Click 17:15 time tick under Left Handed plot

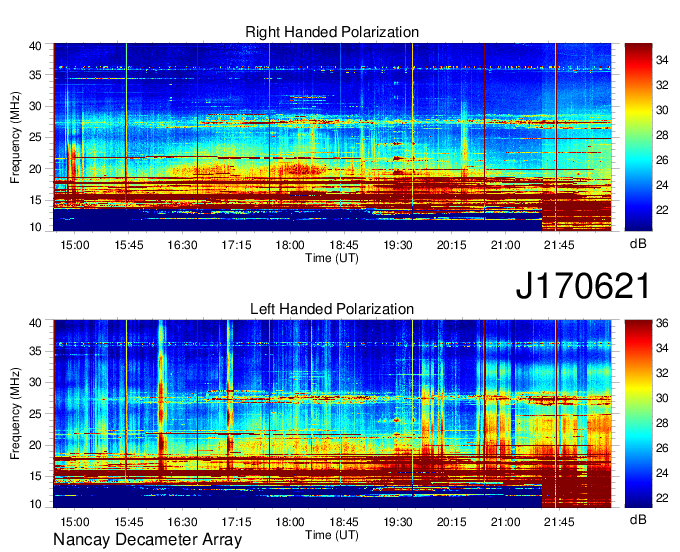tap(236, 522)
